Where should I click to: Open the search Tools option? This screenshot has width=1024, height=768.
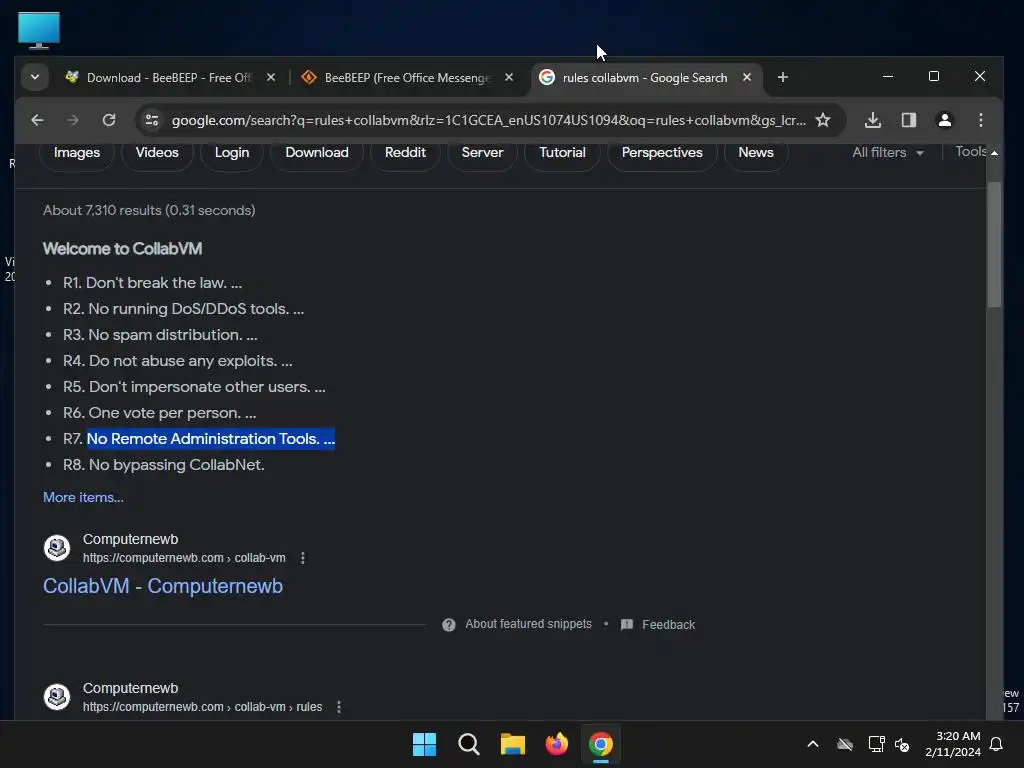click(970, 152)
